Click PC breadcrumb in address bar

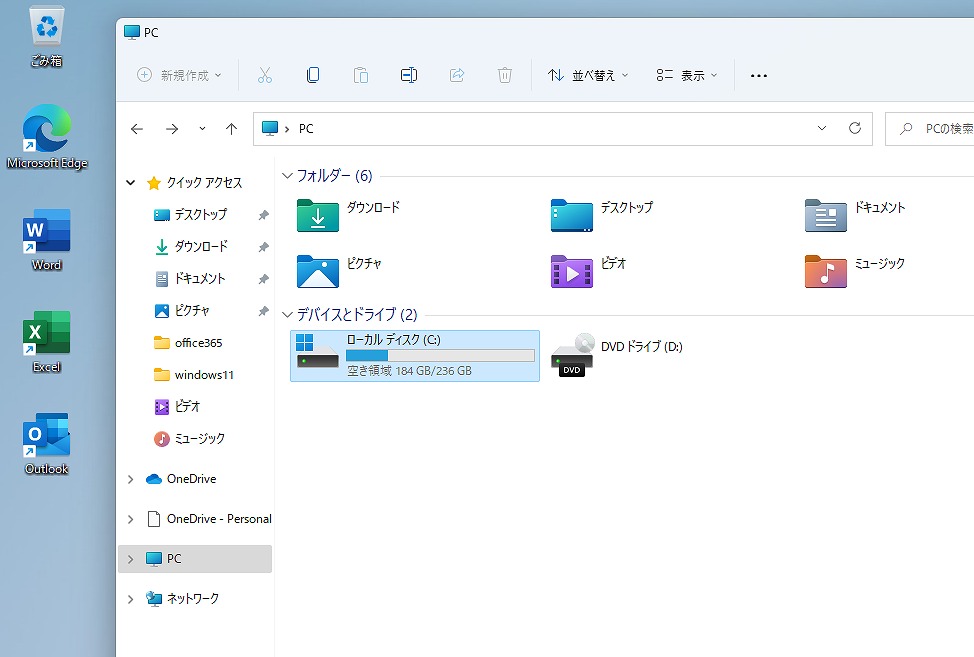coord(306,129)
